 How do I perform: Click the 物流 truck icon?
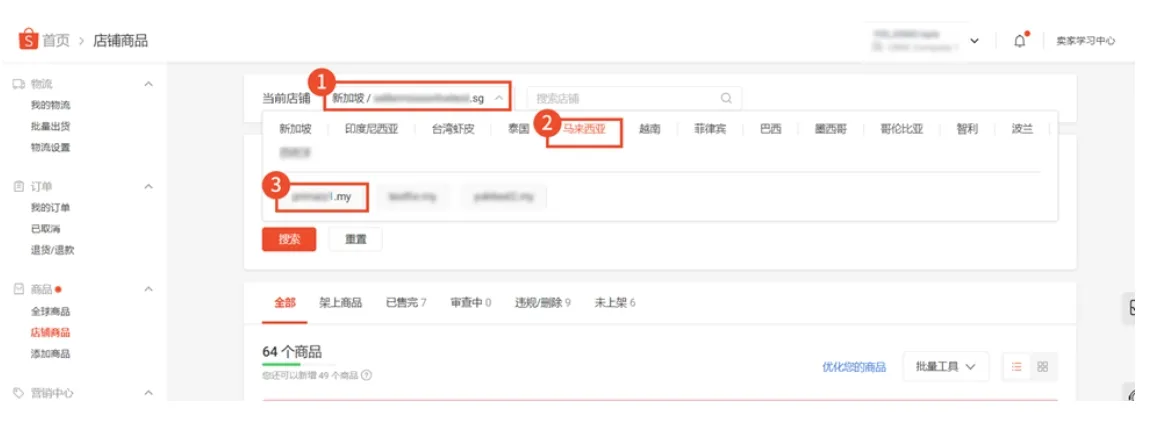click(19, 84)
